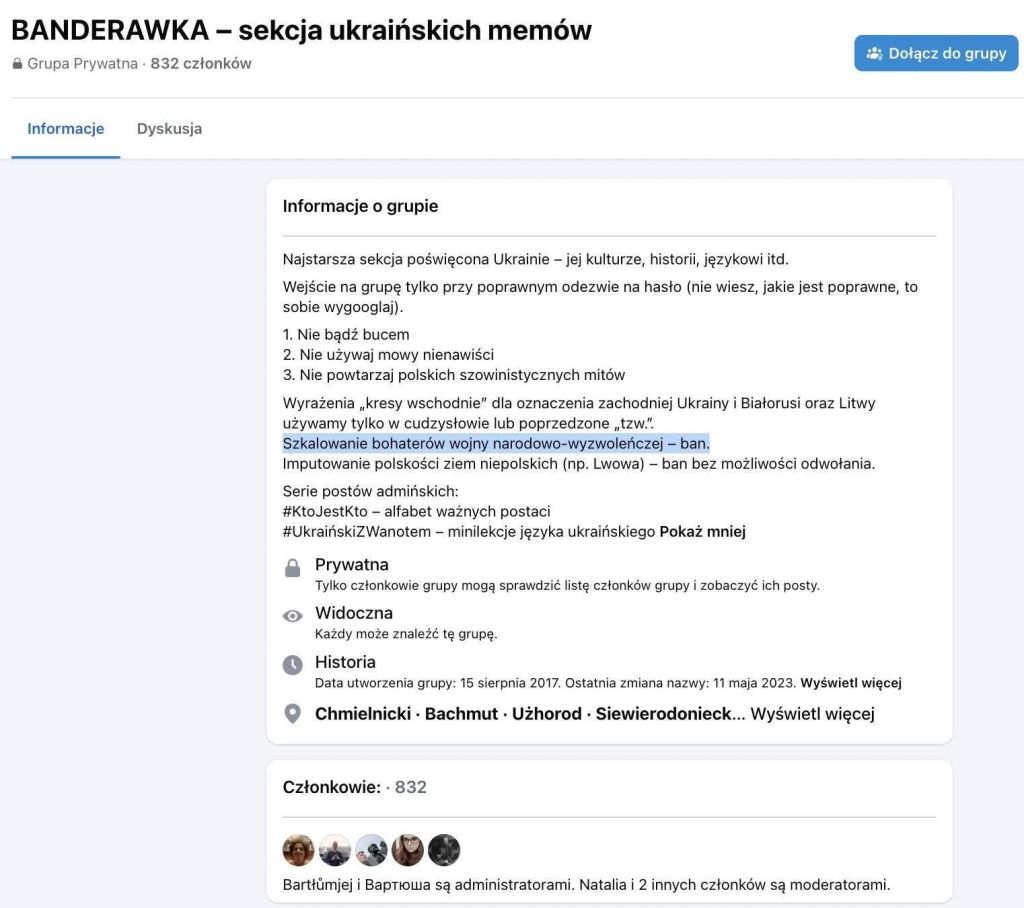Screen dimensions: 1024x908
Task: Click the eye icon next to Widoczna
Action: coord(292,616)
